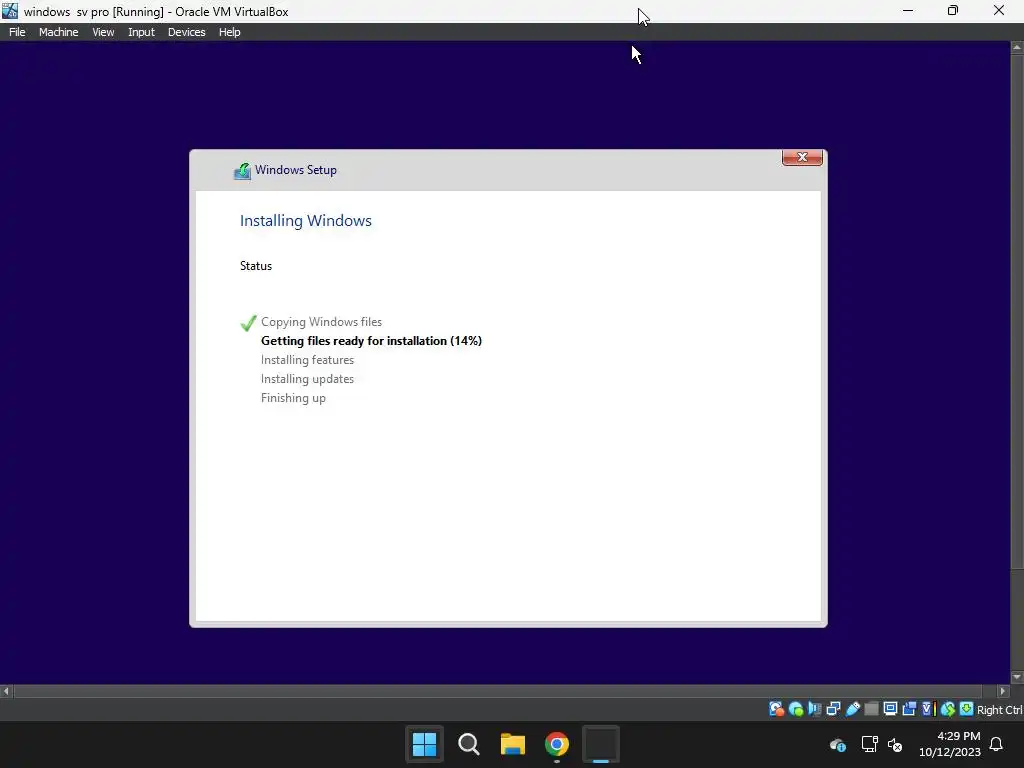The height and width of the screenshot is (768, 1024).
Task: Click the Finishing up step
Action: pos(293,398)
